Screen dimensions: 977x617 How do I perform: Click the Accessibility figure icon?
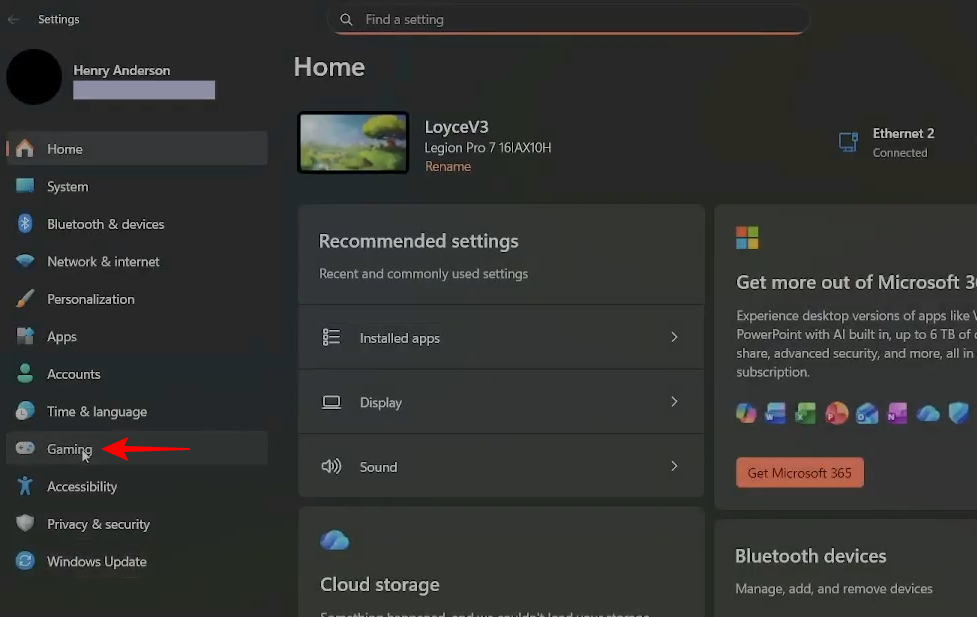25,487
